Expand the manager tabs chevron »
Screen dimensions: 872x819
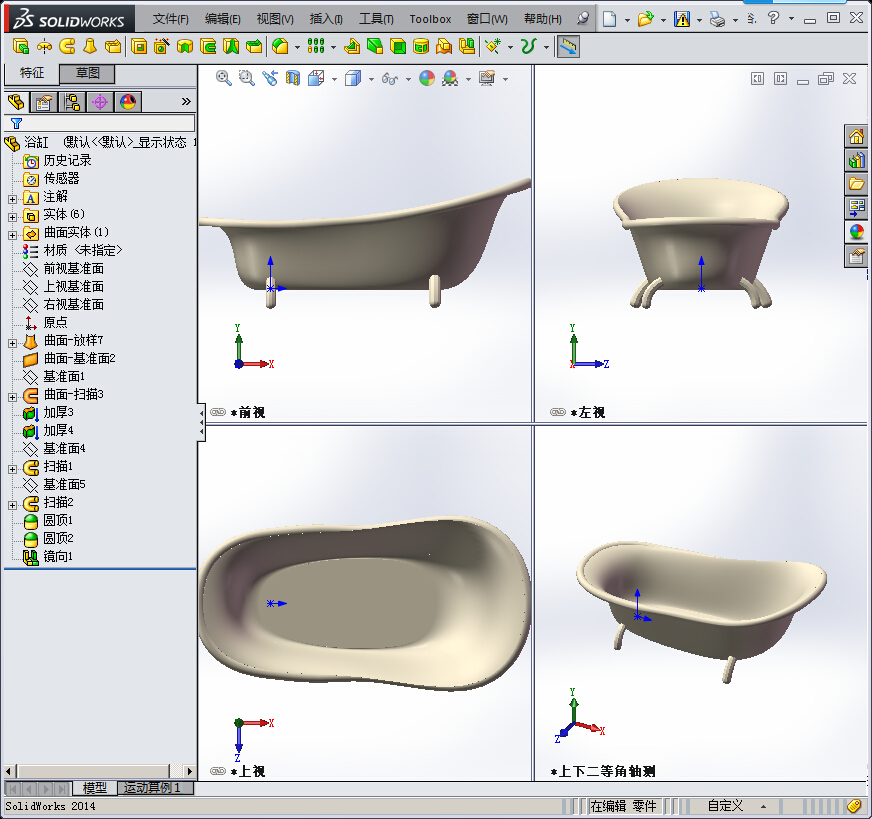tap(186, 101)
